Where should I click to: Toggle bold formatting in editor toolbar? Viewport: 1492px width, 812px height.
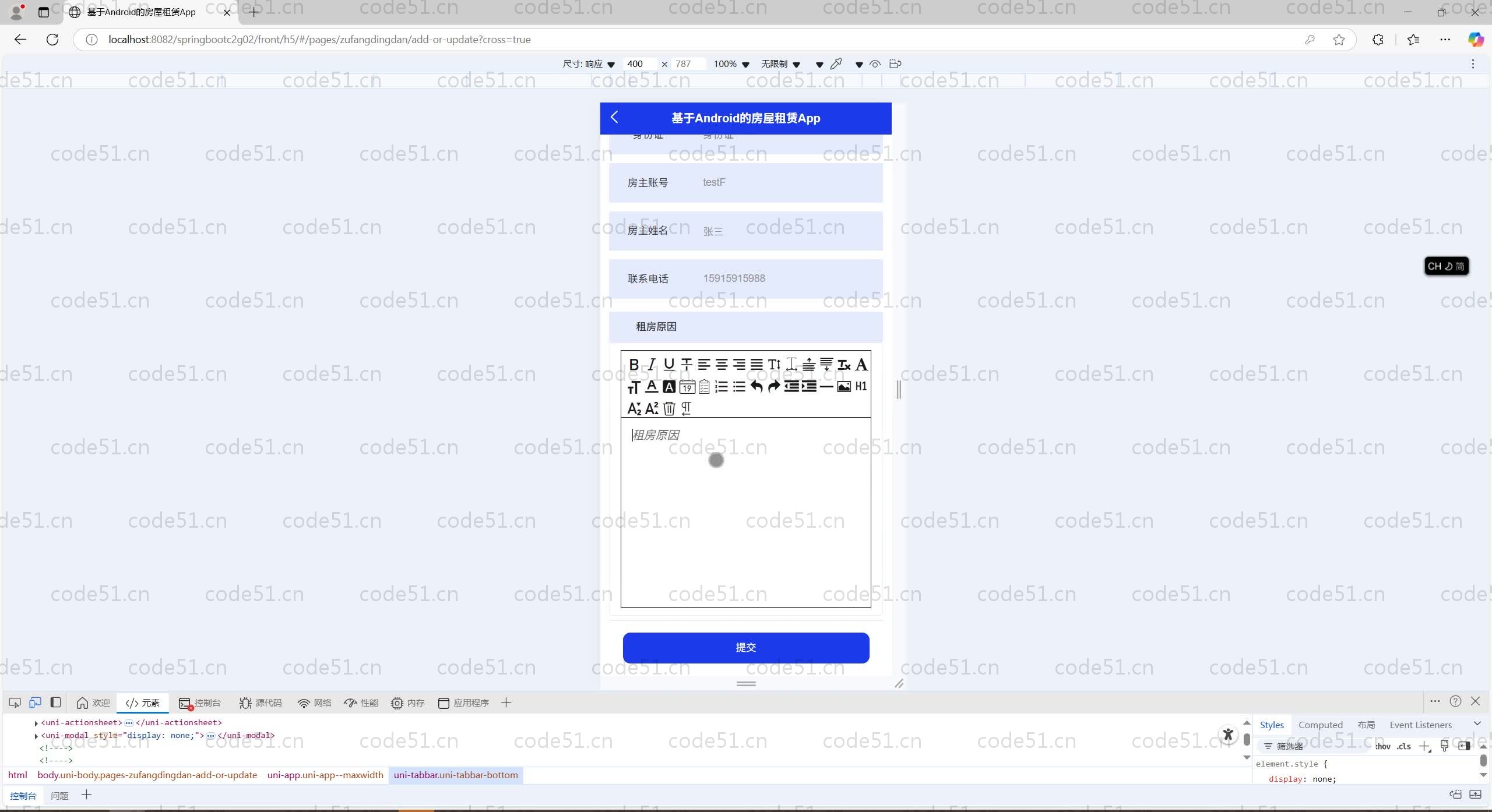pos(634,365)
